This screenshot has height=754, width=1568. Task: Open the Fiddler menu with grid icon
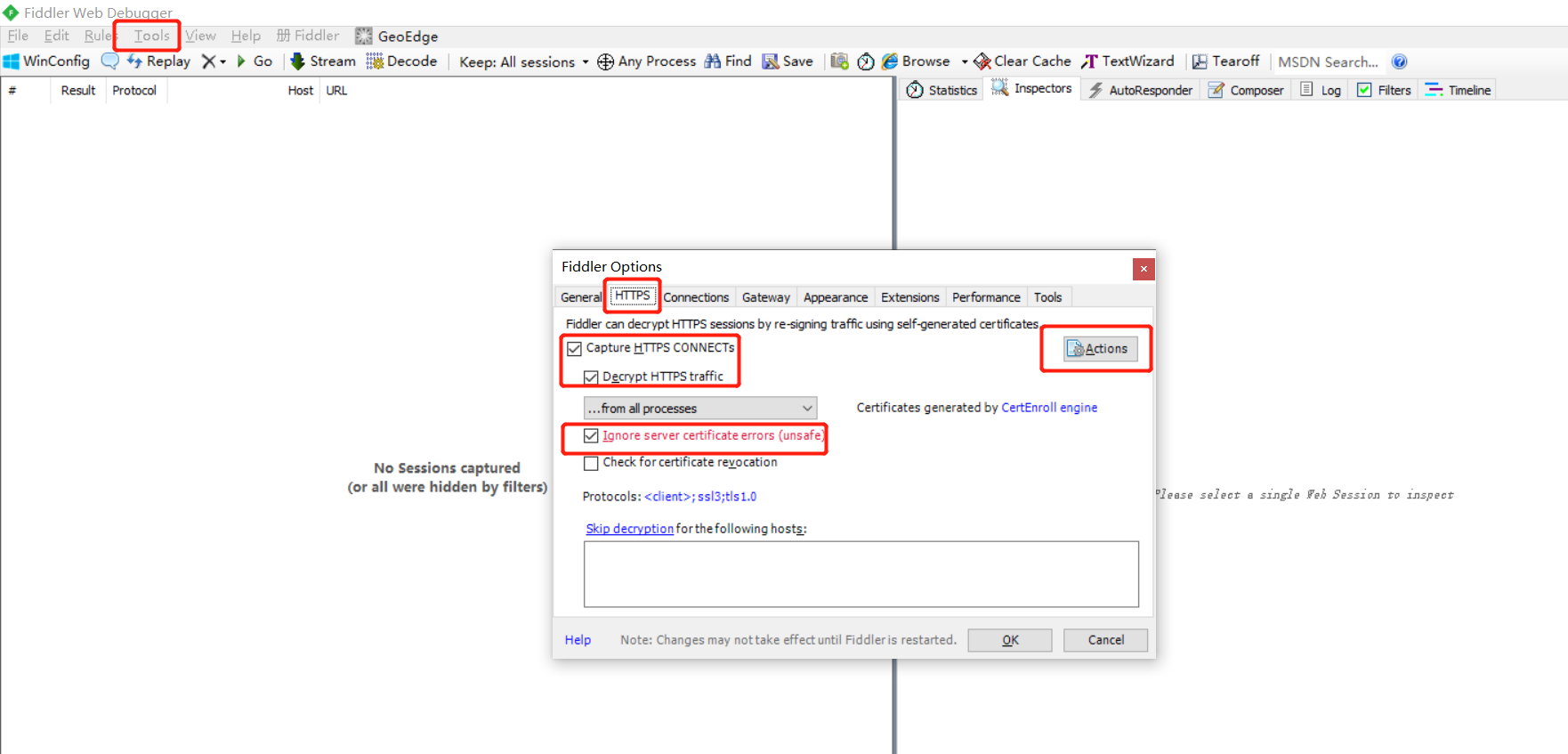coord(308,36)
